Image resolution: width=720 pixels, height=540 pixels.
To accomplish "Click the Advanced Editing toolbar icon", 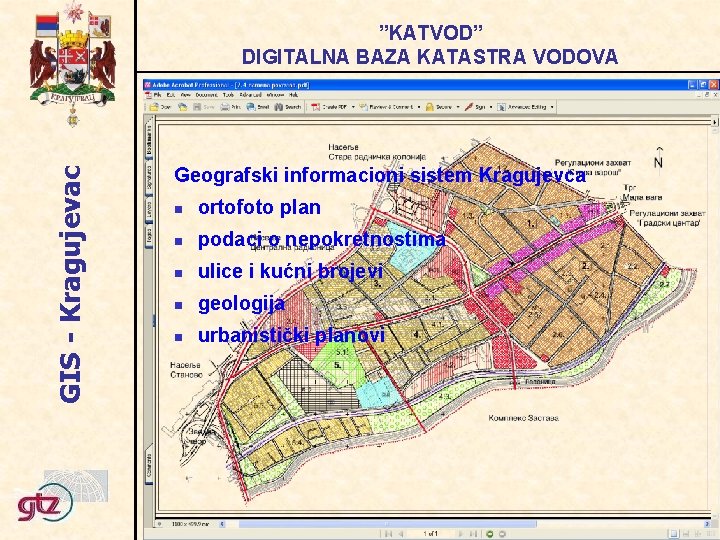I will click(x=501, y=107).
